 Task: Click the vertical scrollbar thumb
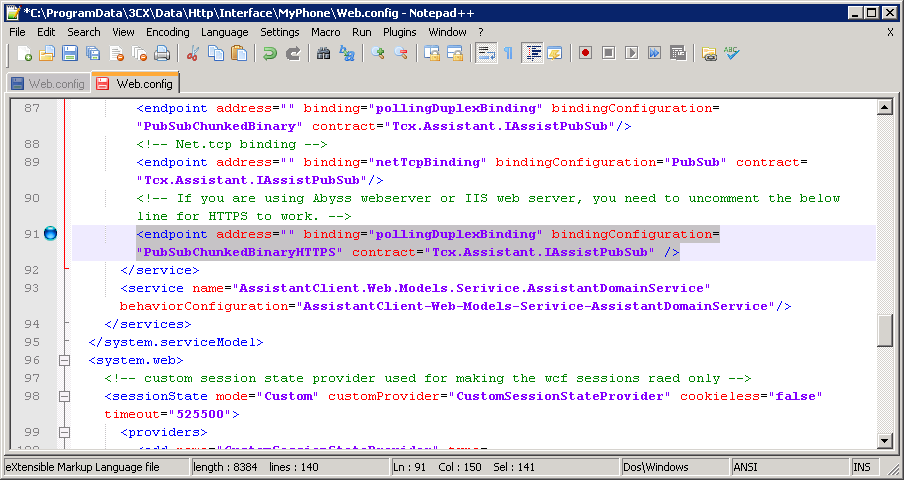tap(884, 330)
